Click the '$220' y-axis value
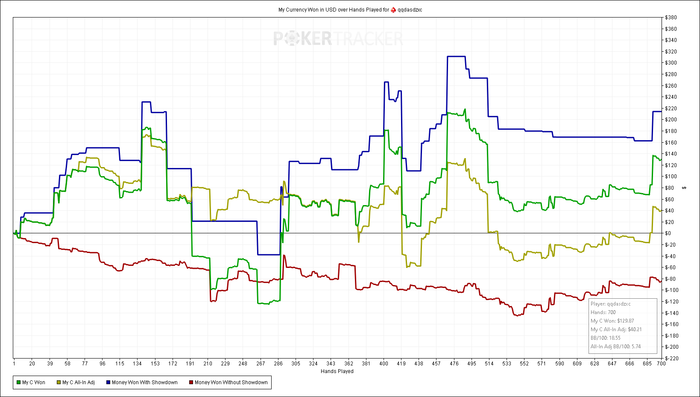700x397 pixels. (x=671, y=109)
